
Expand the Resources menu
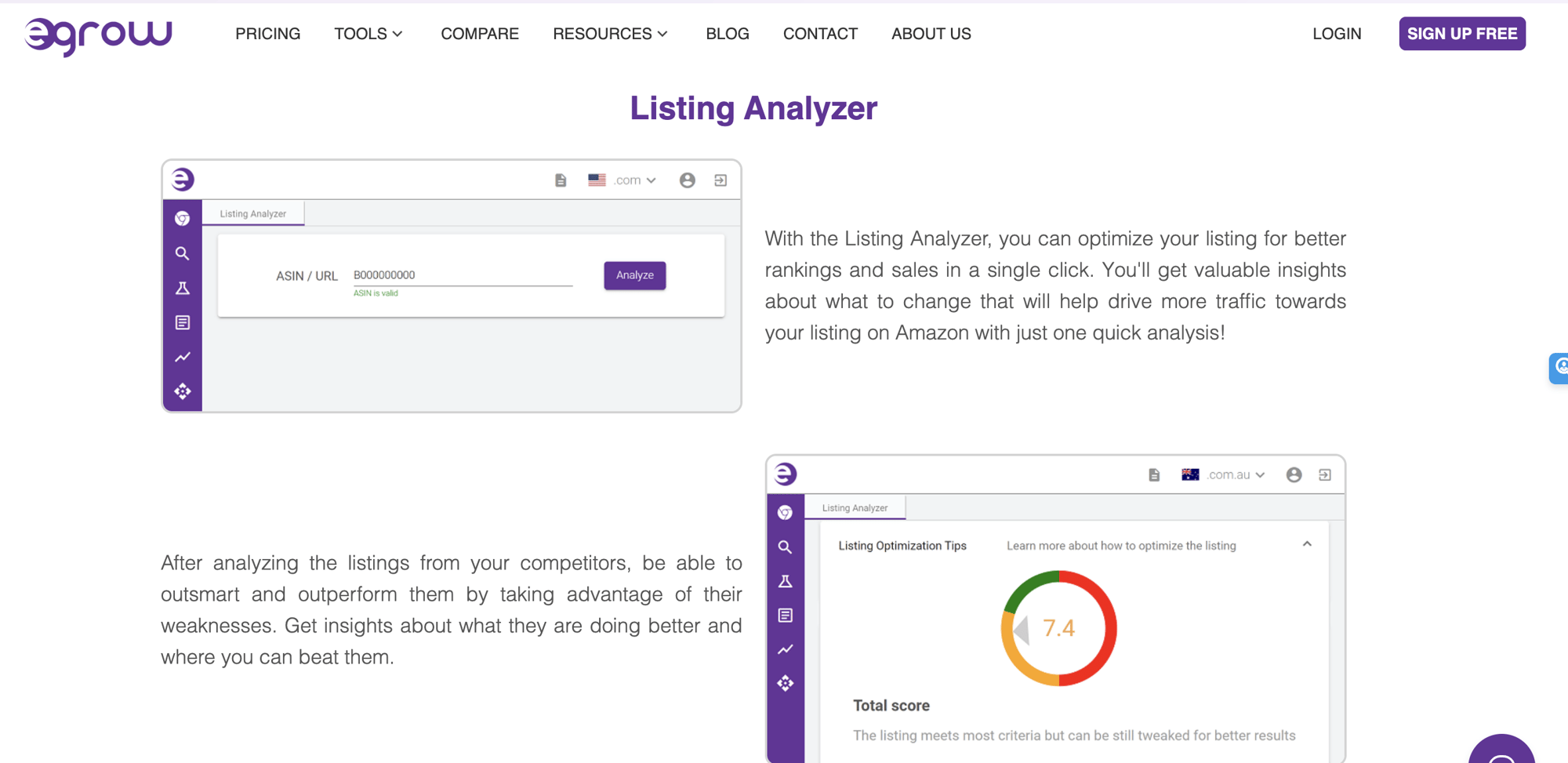(x=610, y=34)
